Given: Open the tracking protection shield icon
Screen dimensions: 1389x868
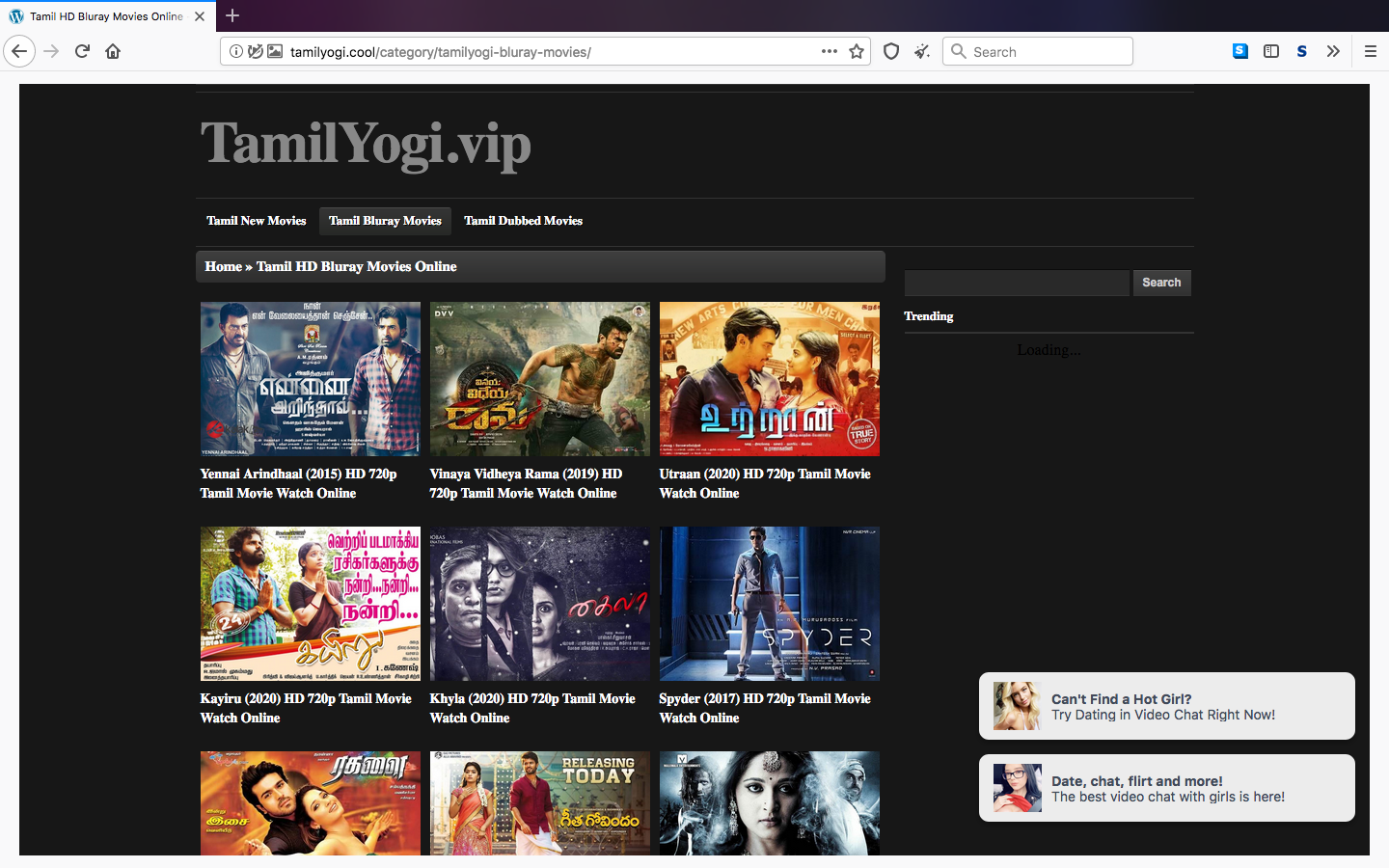Looking at the screenshot, I should pos(891,51).
